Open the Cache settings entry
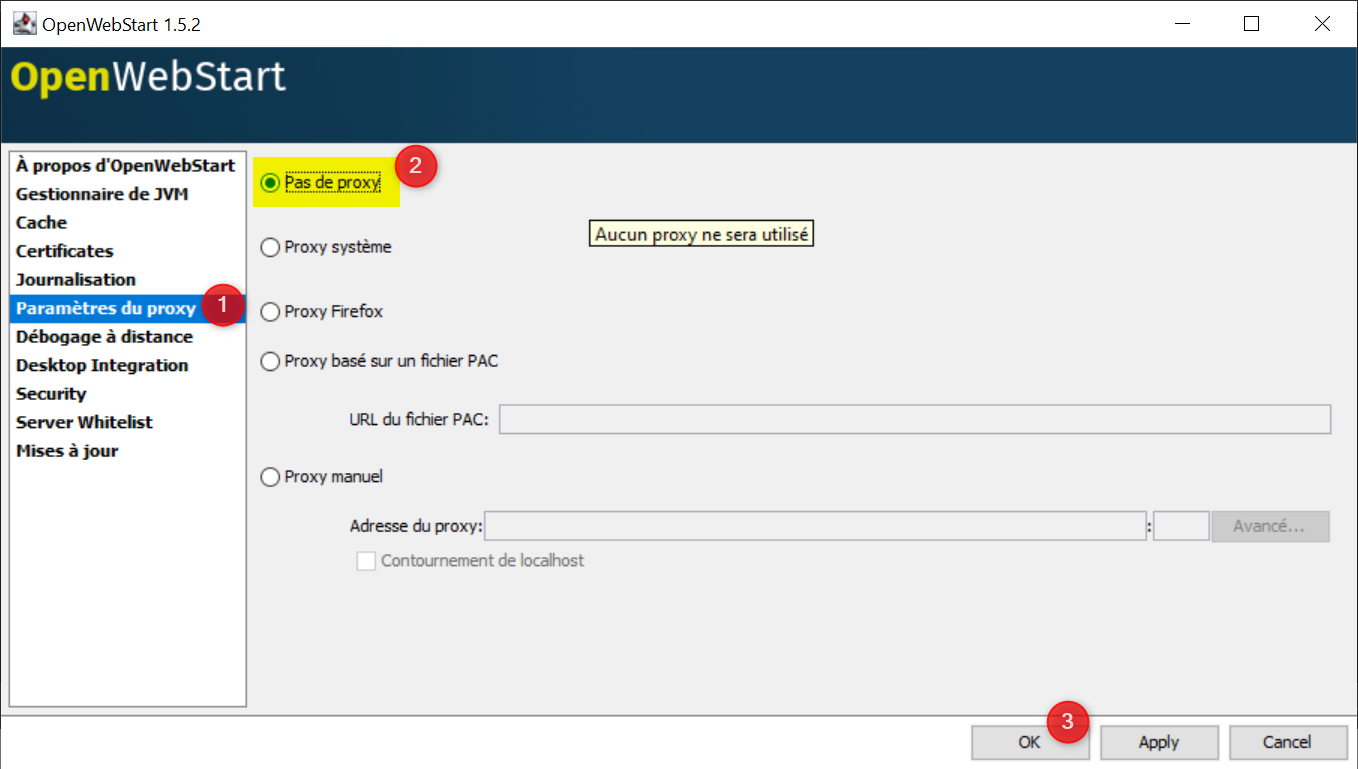Screen dimensions: 1358x769 (x=42, y=223)
